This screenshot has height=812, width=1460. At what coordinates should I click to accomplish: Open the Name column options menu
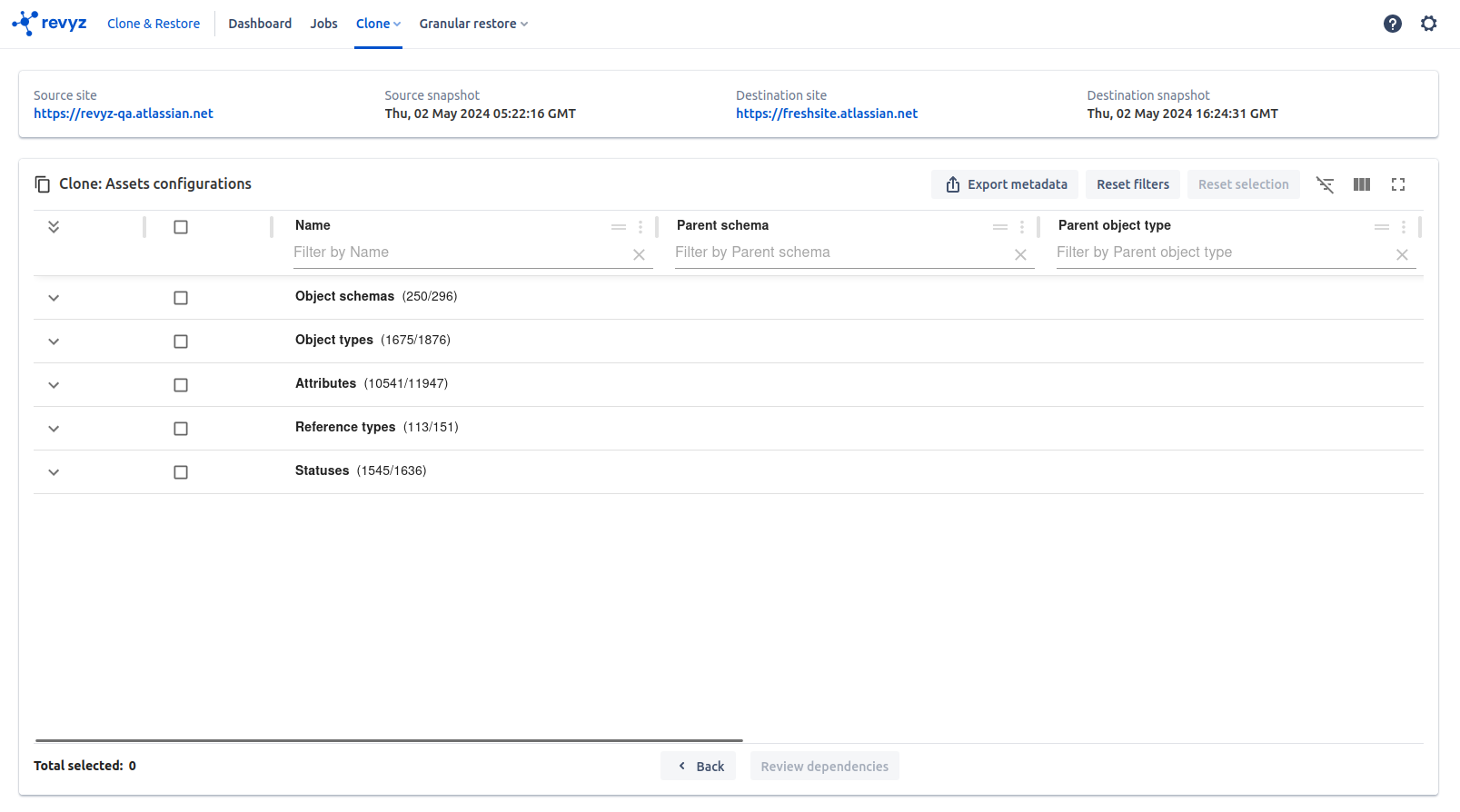641,227
